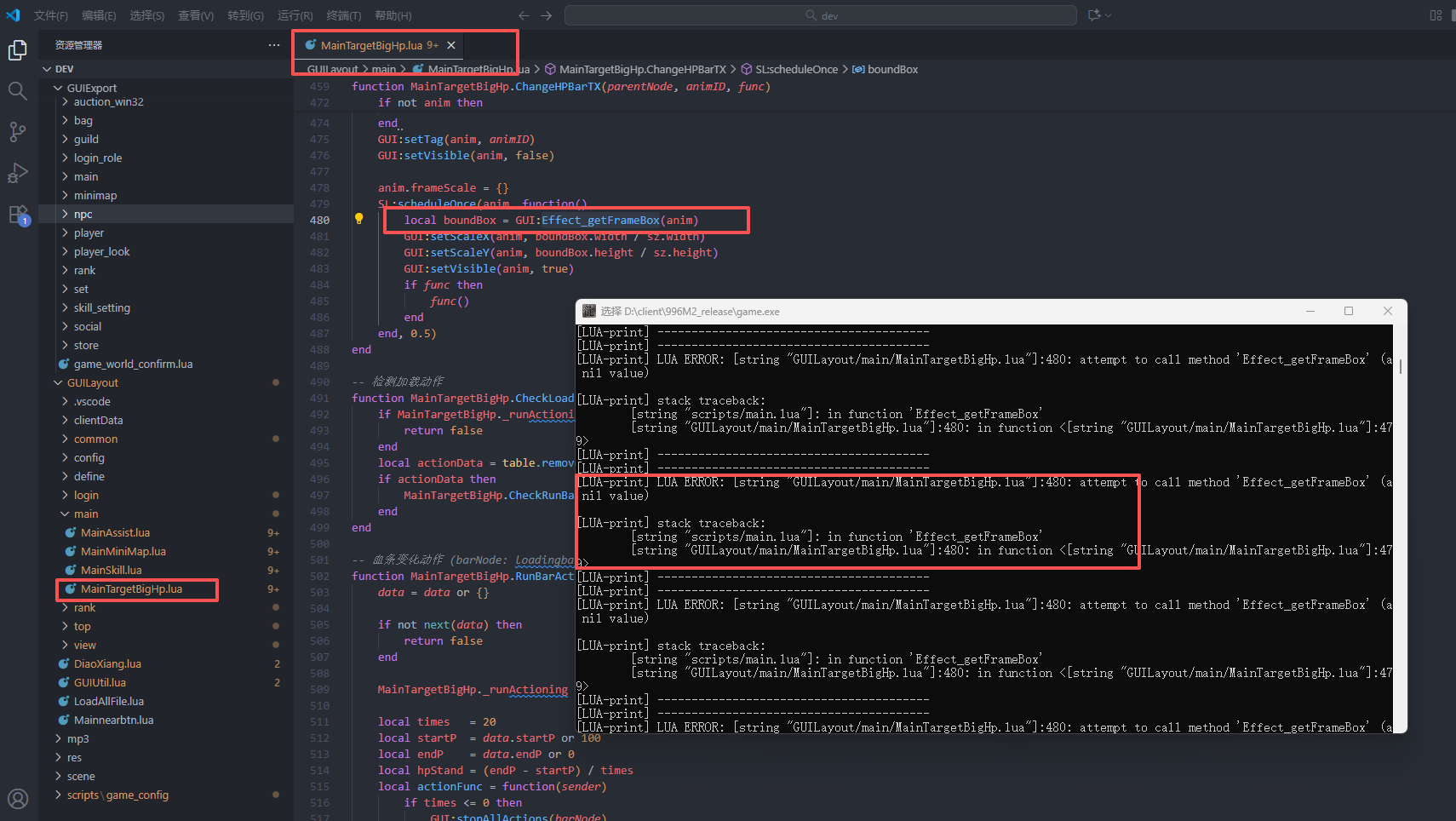The image size is (1456, 821).
Task: Open explorer panel more actions ellipsis
Action: click(x=273, y=45)
